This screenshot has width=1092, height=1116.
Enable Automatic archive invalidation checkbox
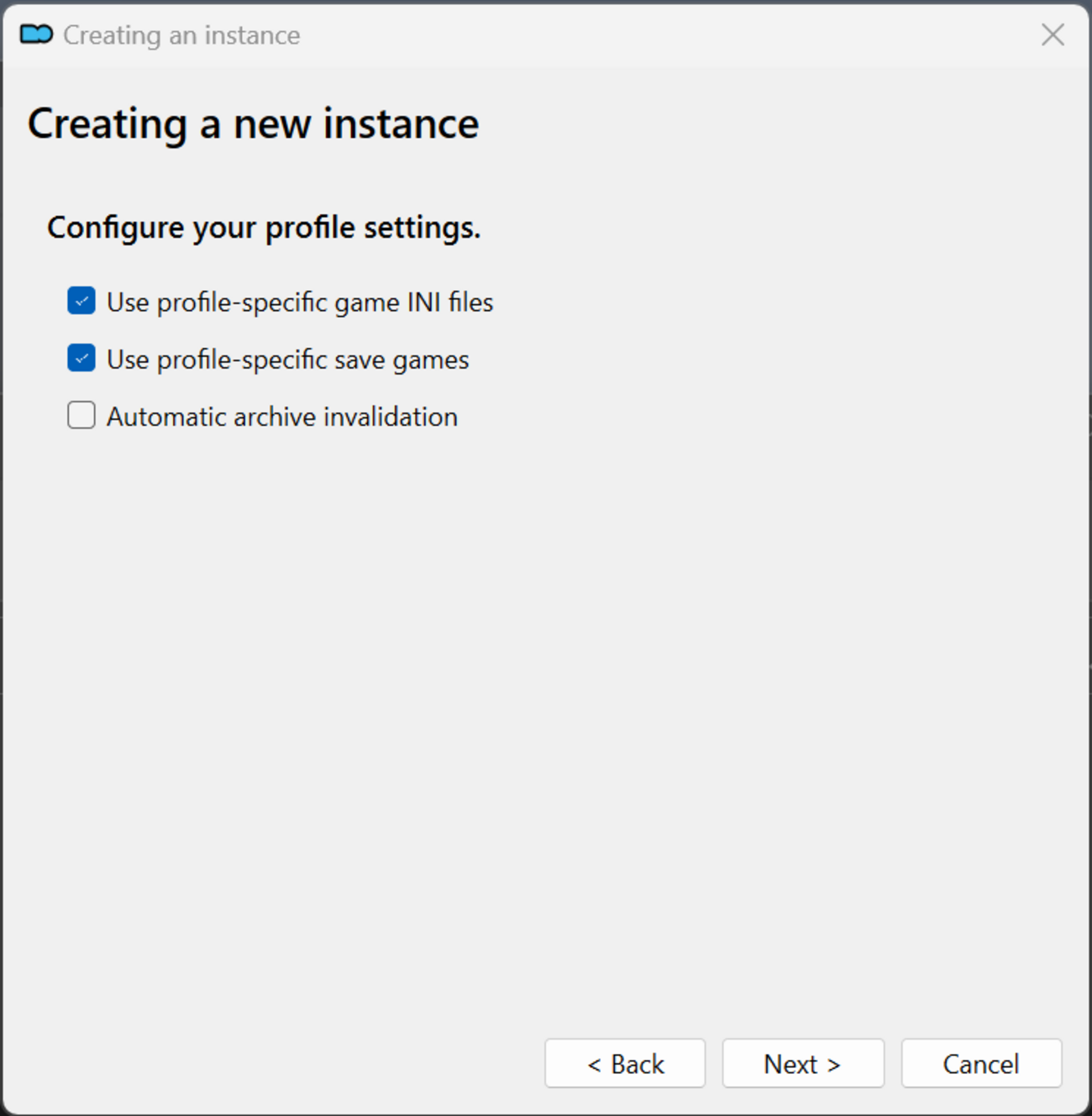pos(81,415)
